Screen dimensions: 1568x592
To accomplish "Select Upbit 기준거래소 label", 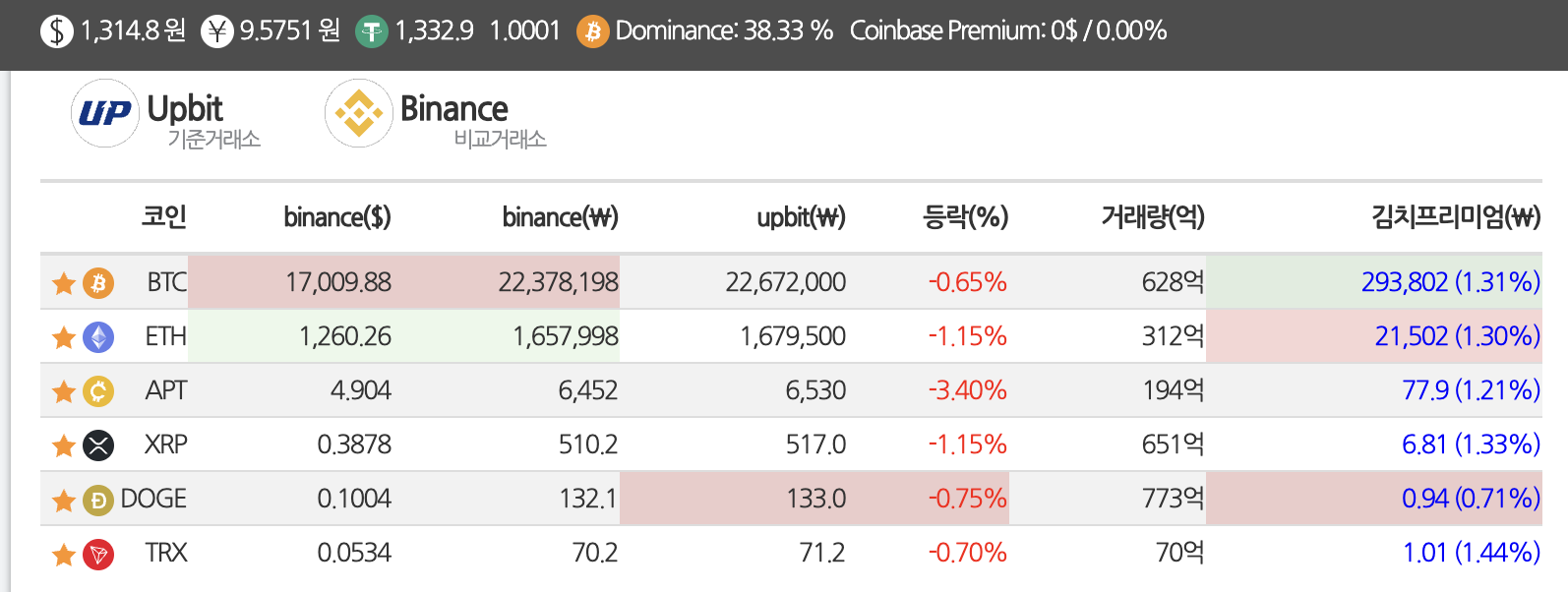I will click(x=204, y=121).
